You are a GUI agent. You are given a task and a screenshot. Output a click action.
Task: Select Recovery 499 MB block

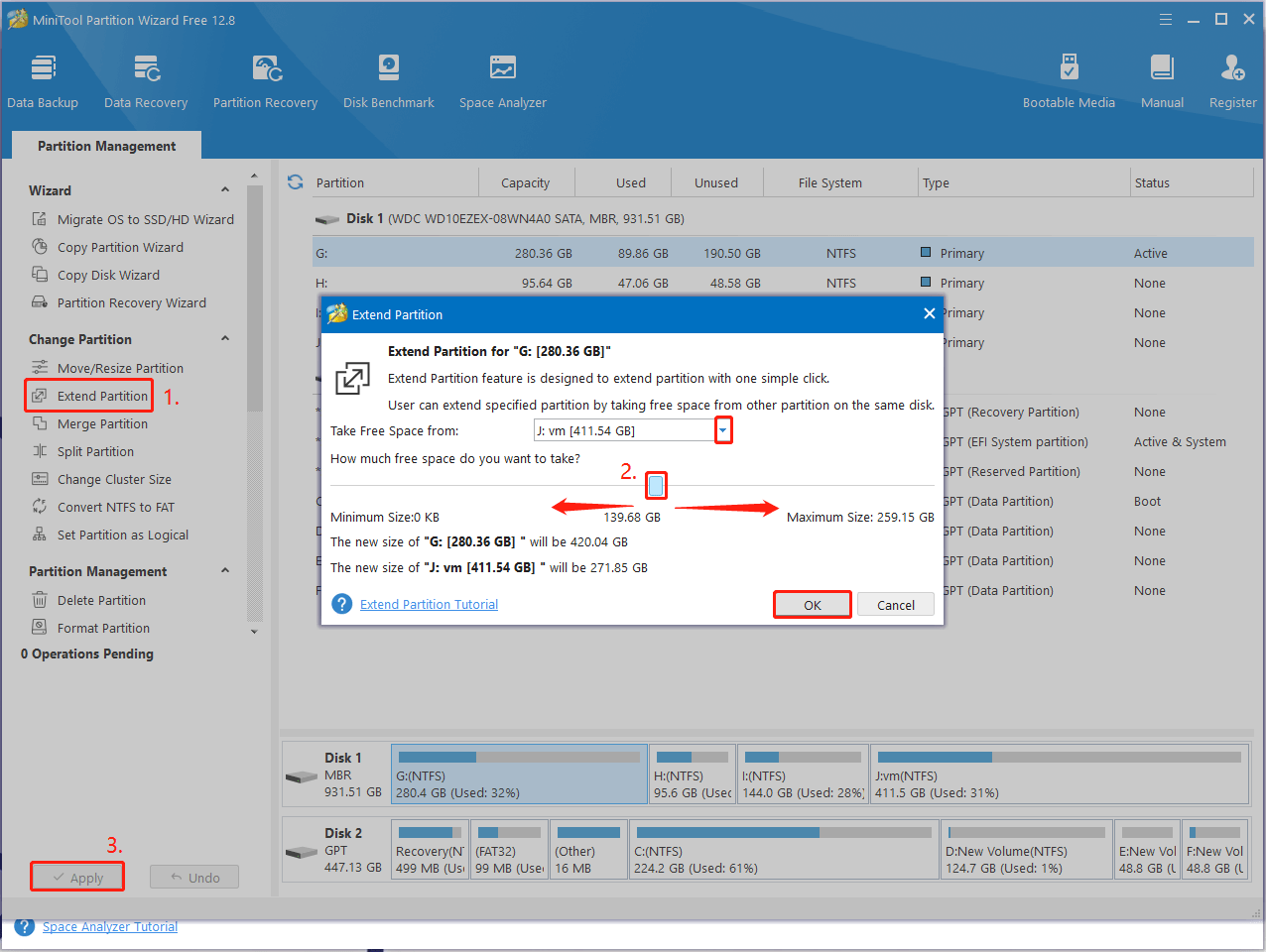430,849
